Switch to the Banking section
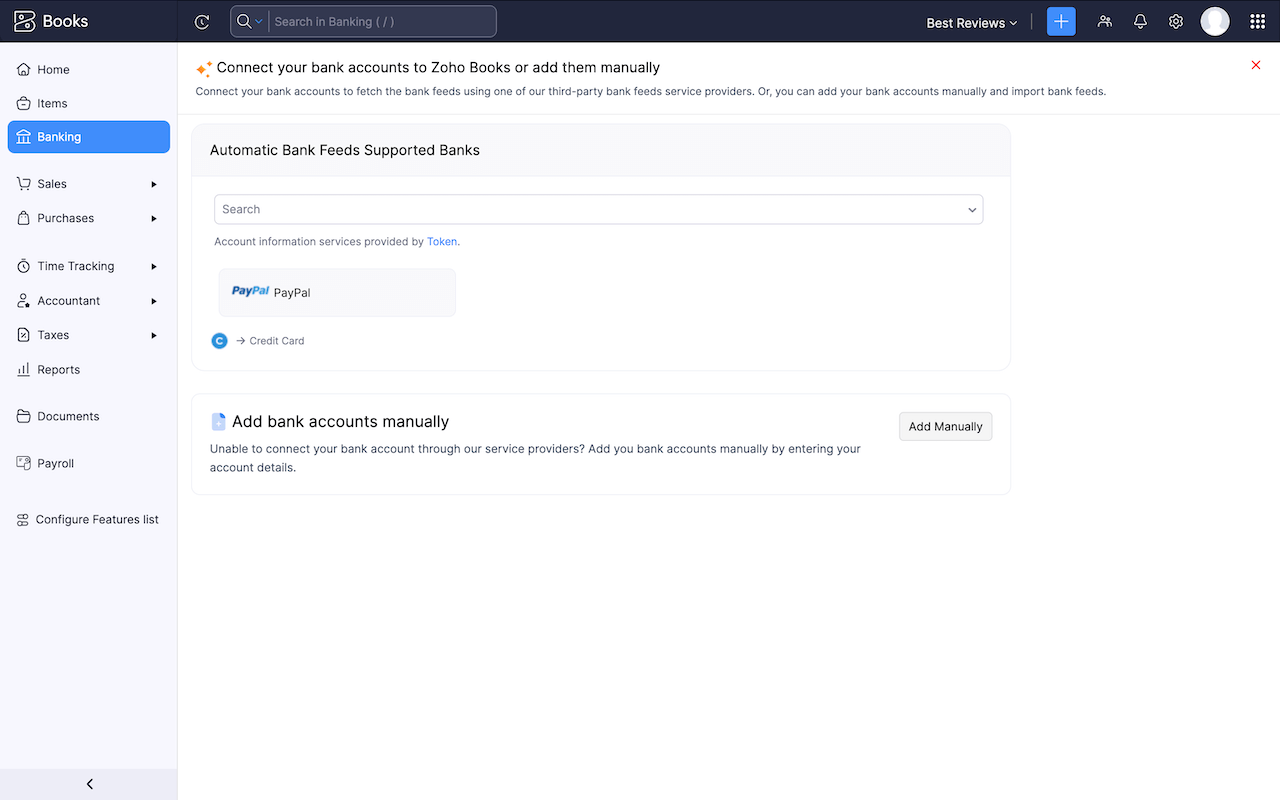 (x=59, y=137)
